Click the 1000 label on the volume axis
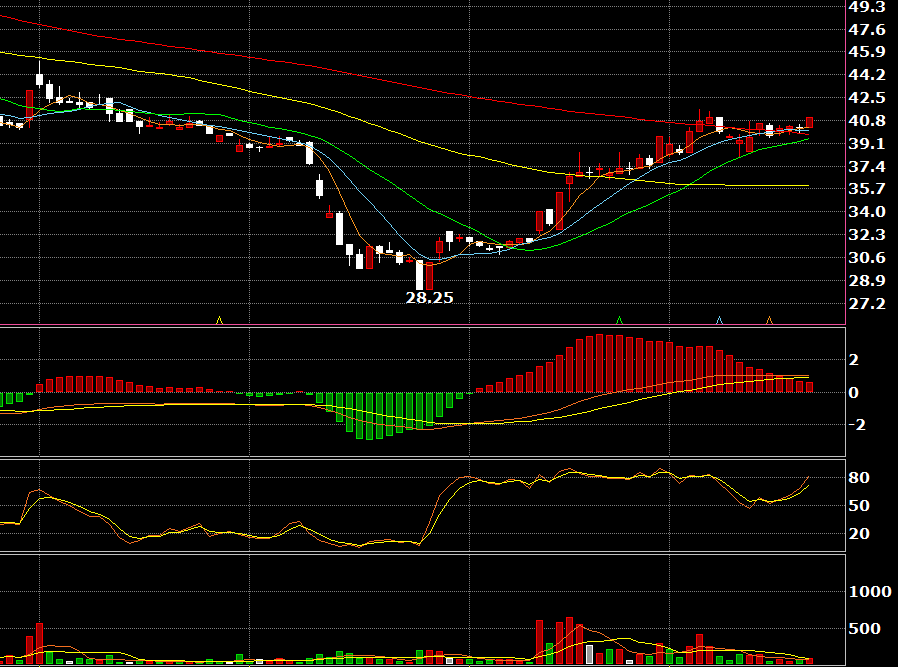The height and width of the screenshot is (667, 898). point(870,591)
